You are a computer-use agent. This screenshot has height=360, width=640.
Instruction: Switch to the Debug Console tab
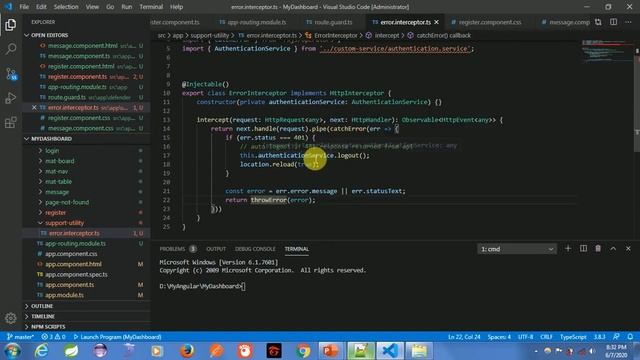point(255,249)
